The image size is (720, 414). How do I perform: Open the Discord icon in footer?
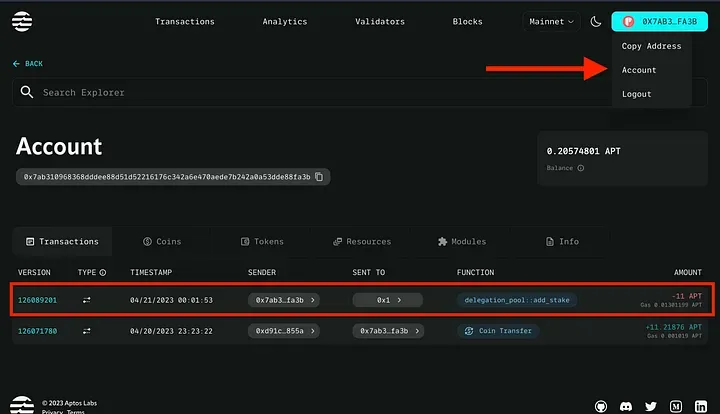click(x=626, y=406)
